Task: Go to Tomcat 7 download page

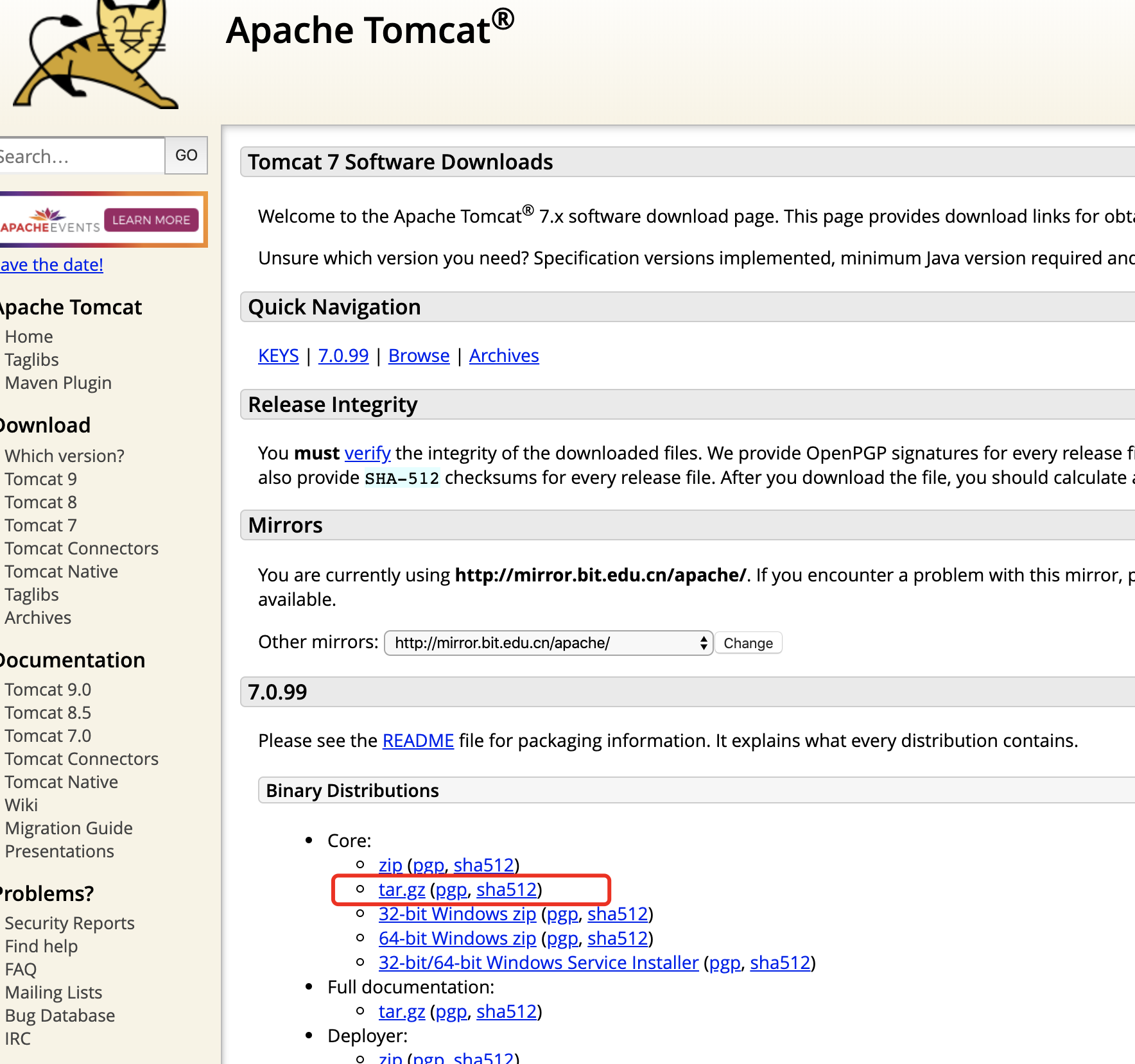Action: click(x=41, y=526)
